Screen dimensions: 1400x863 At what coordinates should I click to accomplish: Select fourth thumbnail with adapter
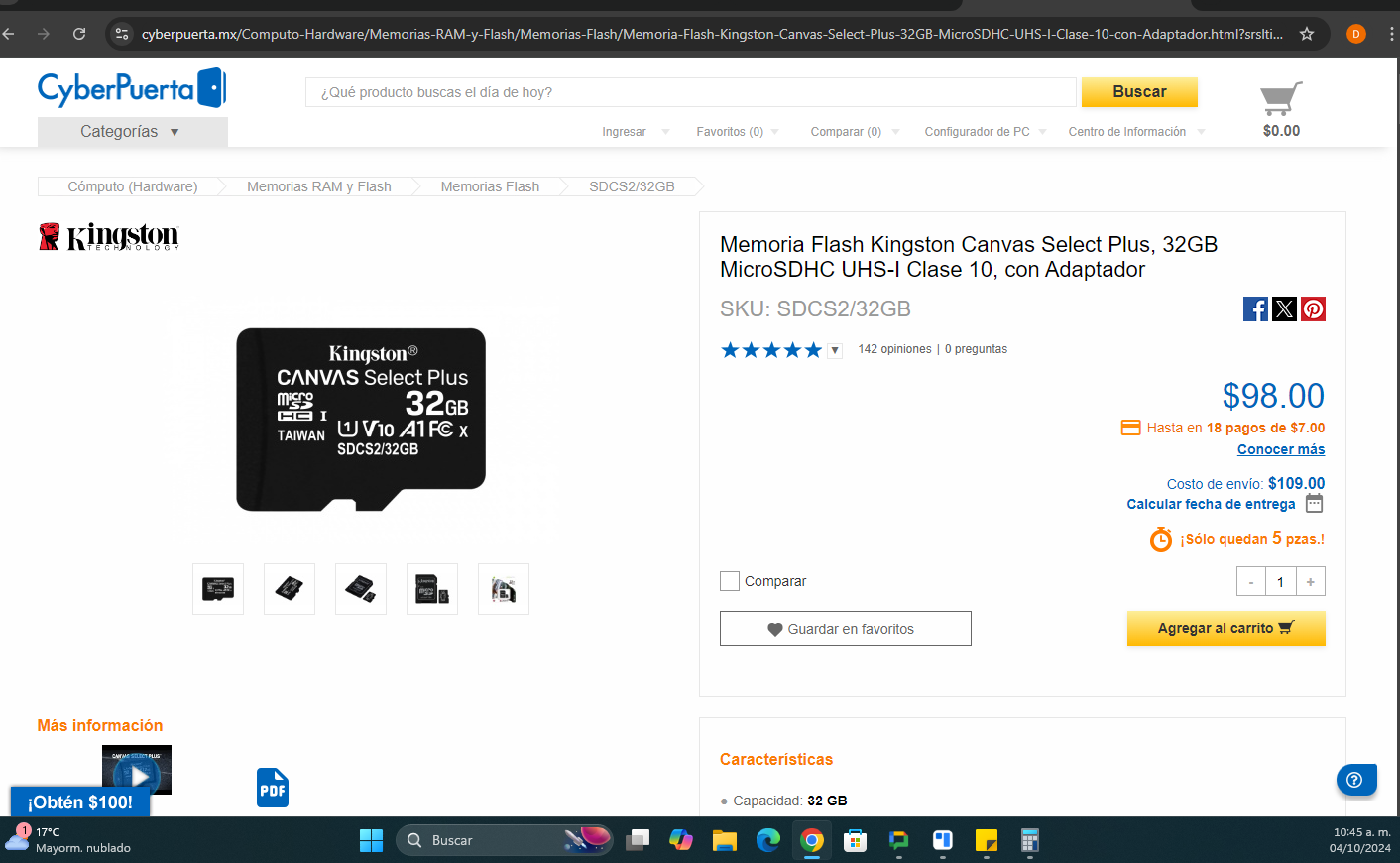[432, 589]
